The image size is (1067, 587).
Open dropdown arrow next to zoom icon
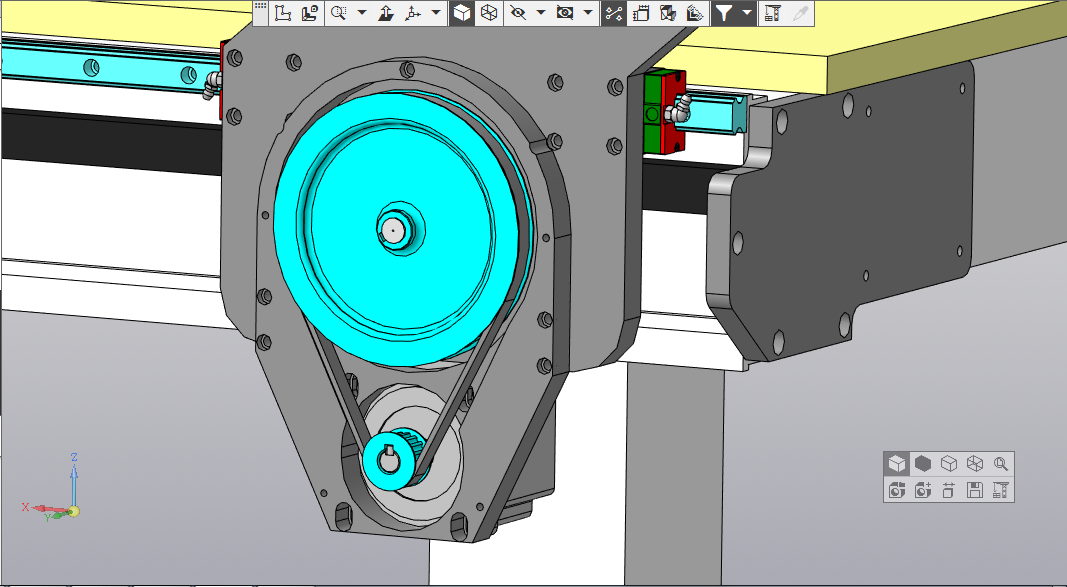(x=362, y=13)
